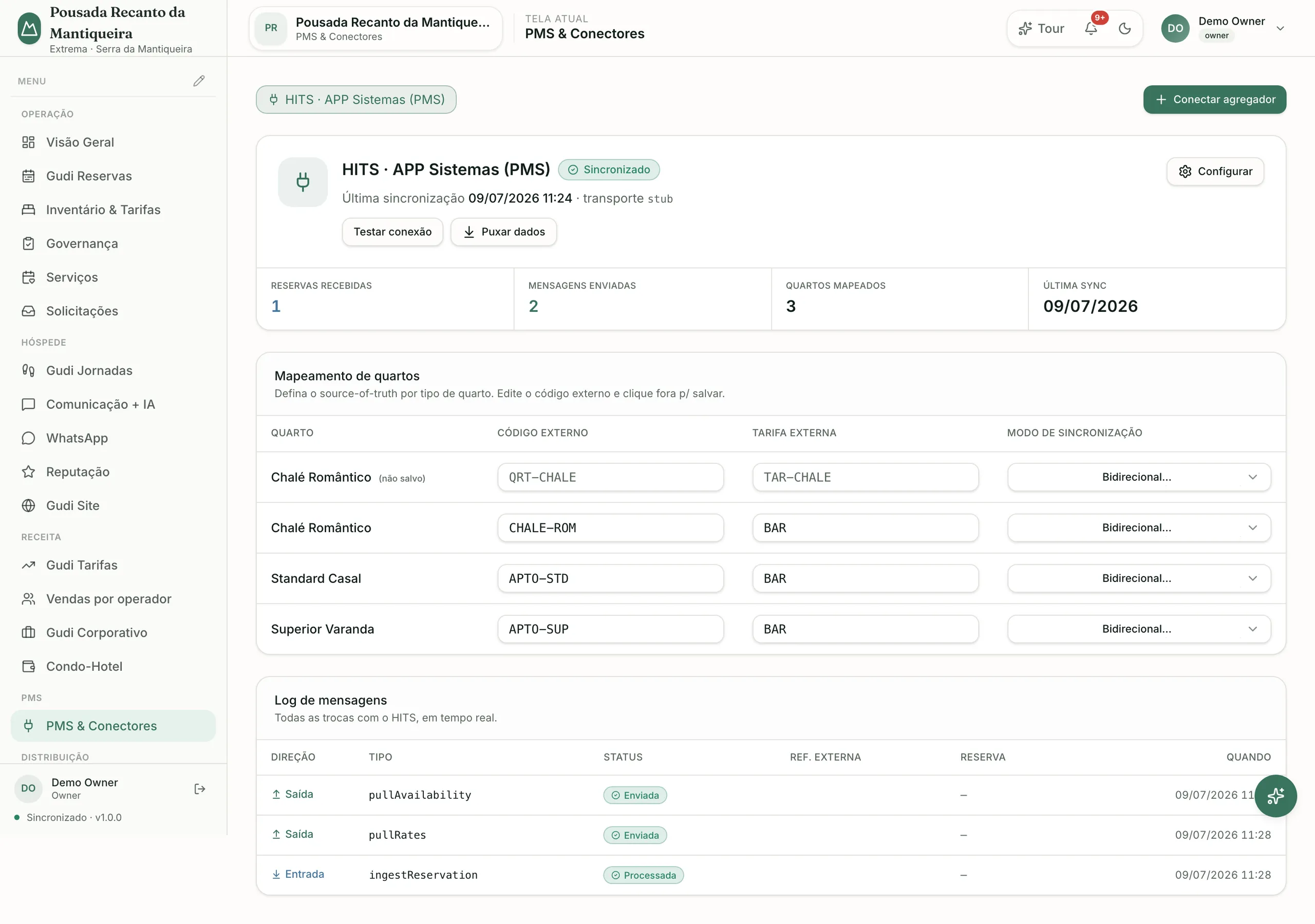The image size is (1315, 924).
Task: Click the DO avatar in top bar
Action: coord(1175,28)
